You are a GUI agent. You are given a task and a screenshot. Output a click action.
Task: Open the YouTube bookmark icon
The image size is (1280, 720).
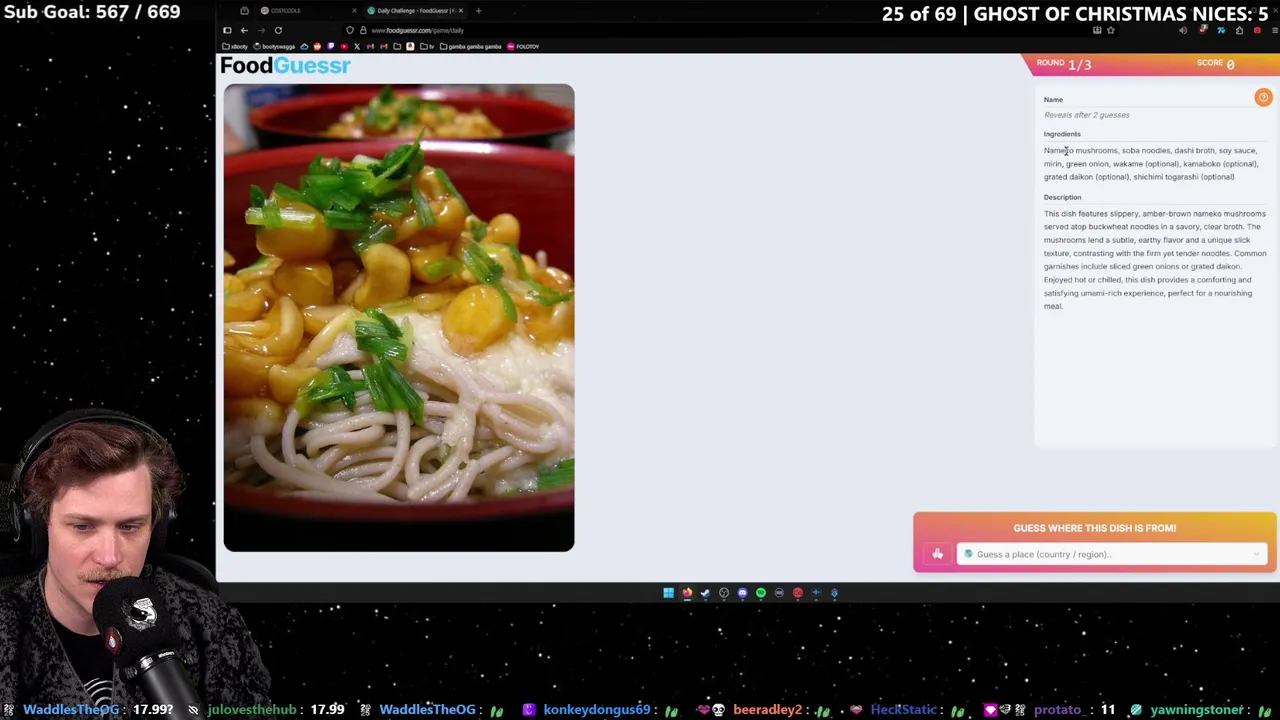(x=344, y=46)
